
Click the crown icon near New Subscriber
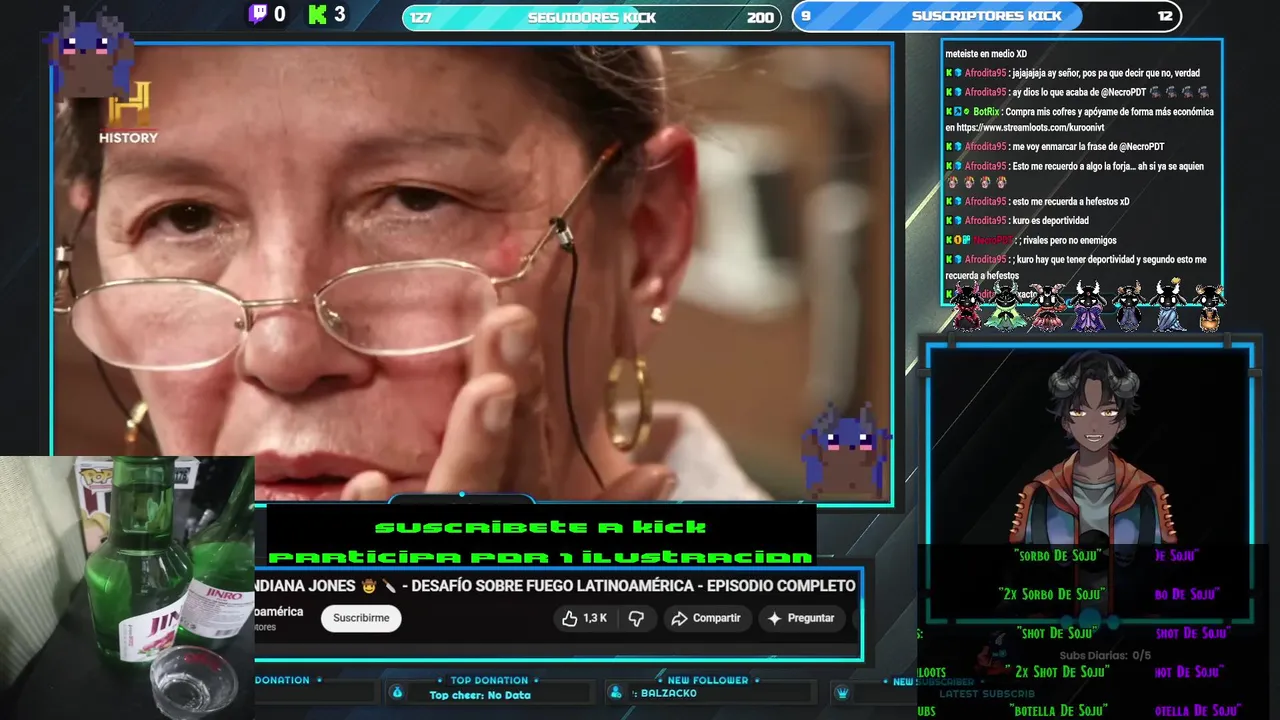click(x=842, y=693)
